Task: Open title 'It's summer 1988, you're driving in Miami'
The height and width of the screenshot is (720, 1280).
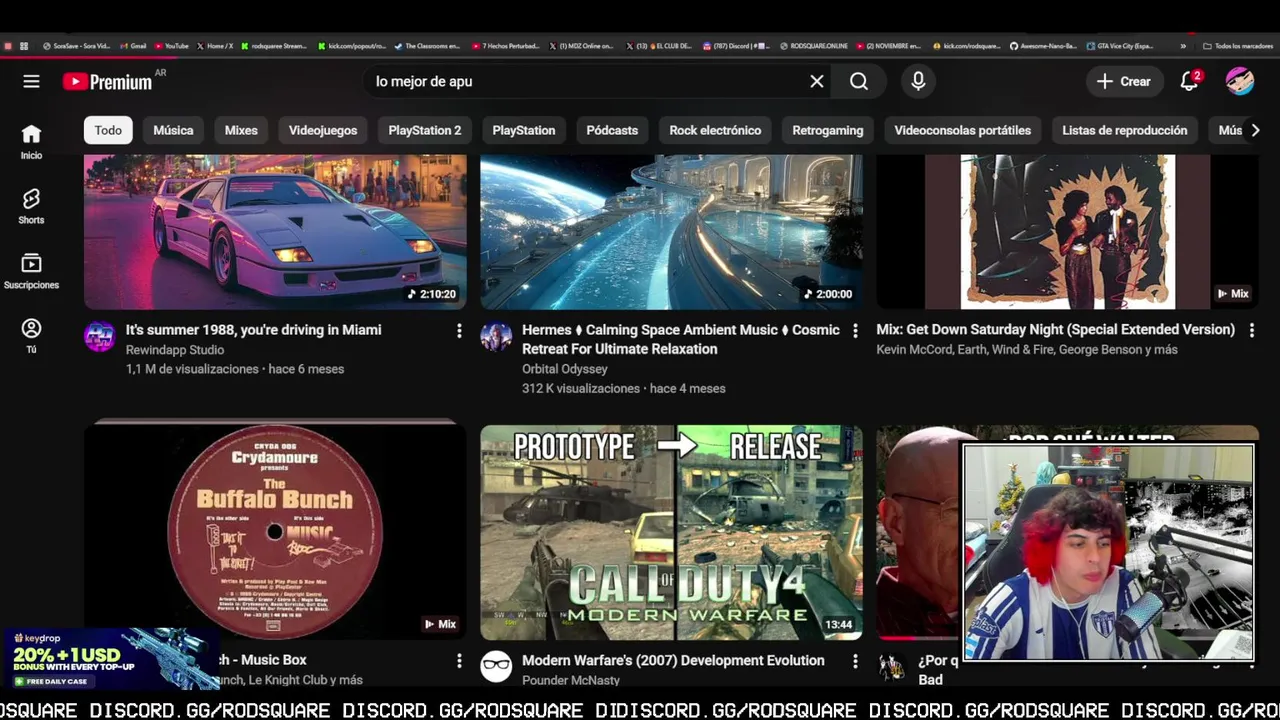Action: coord(253,330)
